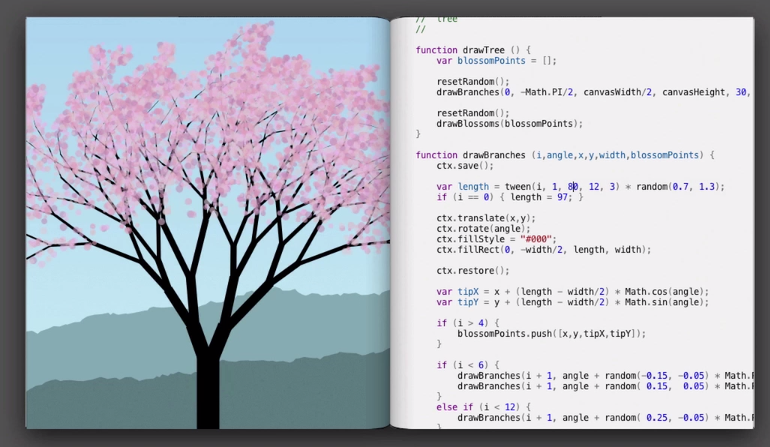The image size is (770, 447).
Task: Click the drawTree function name
Action: (x=483, y=50)
